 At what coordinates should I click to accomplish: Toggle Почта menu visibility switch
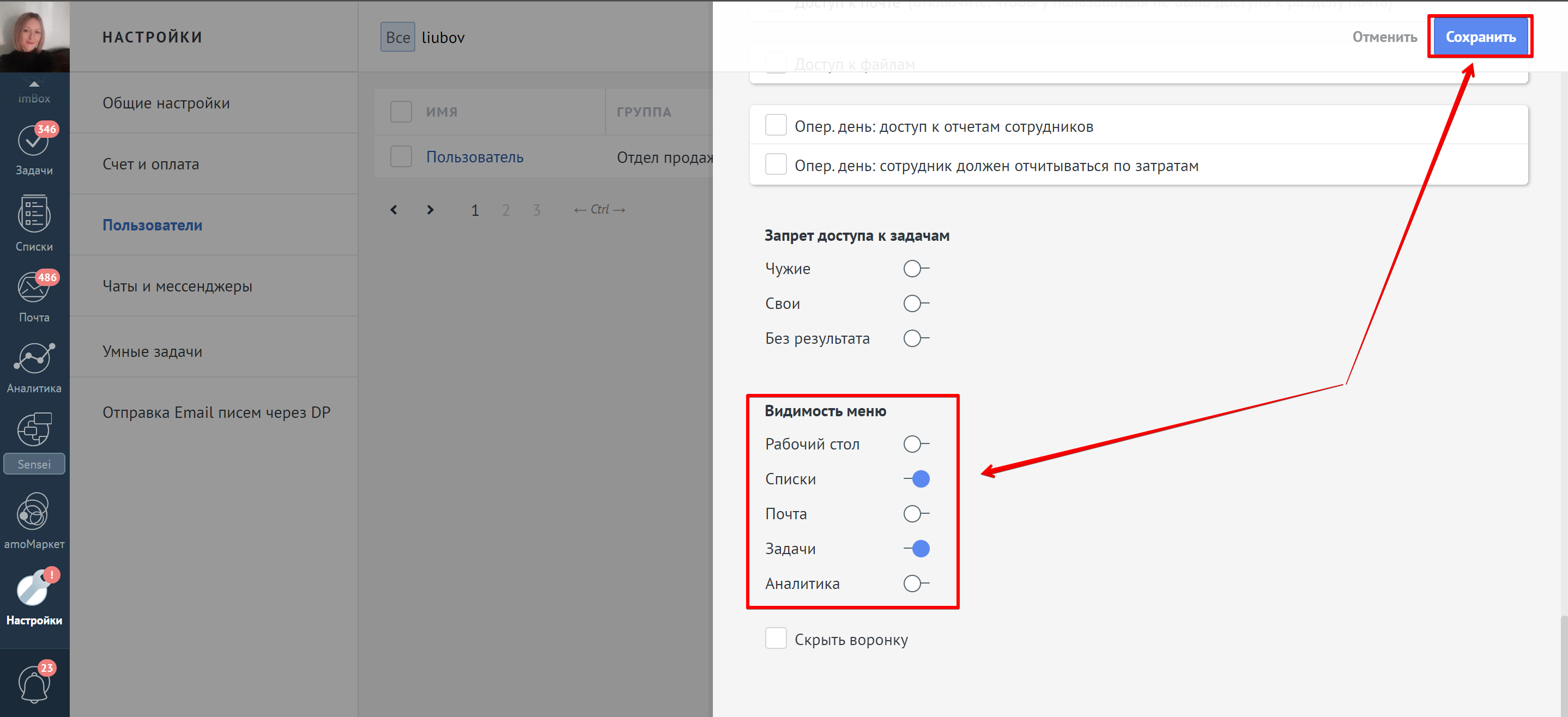(x=916, y=514)
